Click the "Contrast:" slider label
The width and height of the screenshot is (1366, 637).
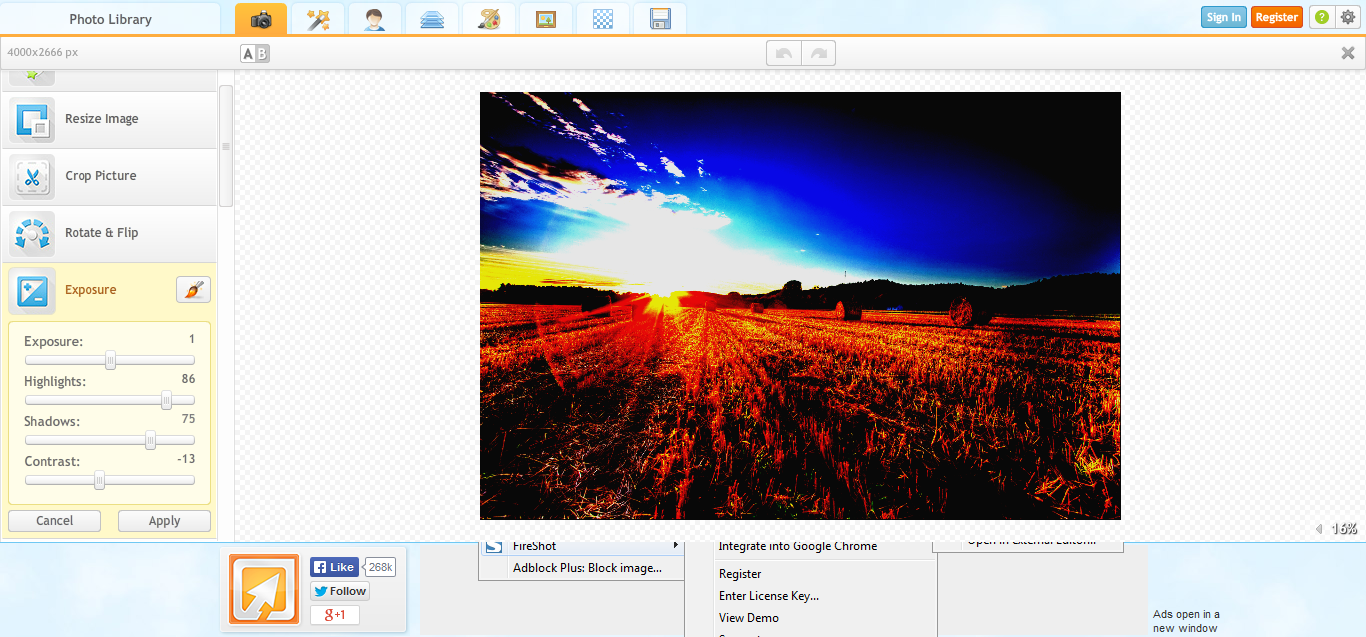(52, 462)
